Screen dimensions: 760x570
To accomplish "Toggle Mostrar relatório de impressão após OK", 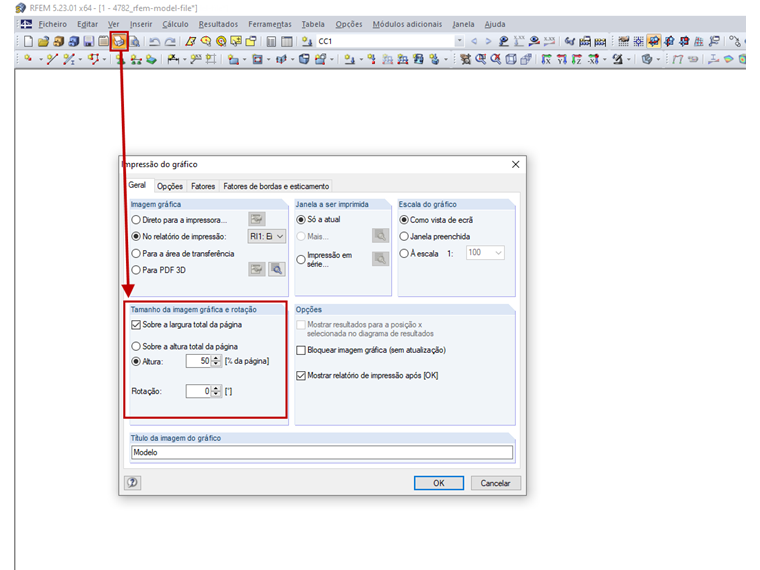I will [x=301, y=375].
